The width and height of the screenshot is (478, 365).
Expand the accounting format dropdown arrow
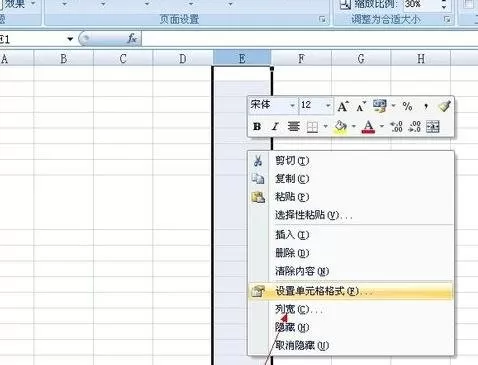click(x=393, y=106)
